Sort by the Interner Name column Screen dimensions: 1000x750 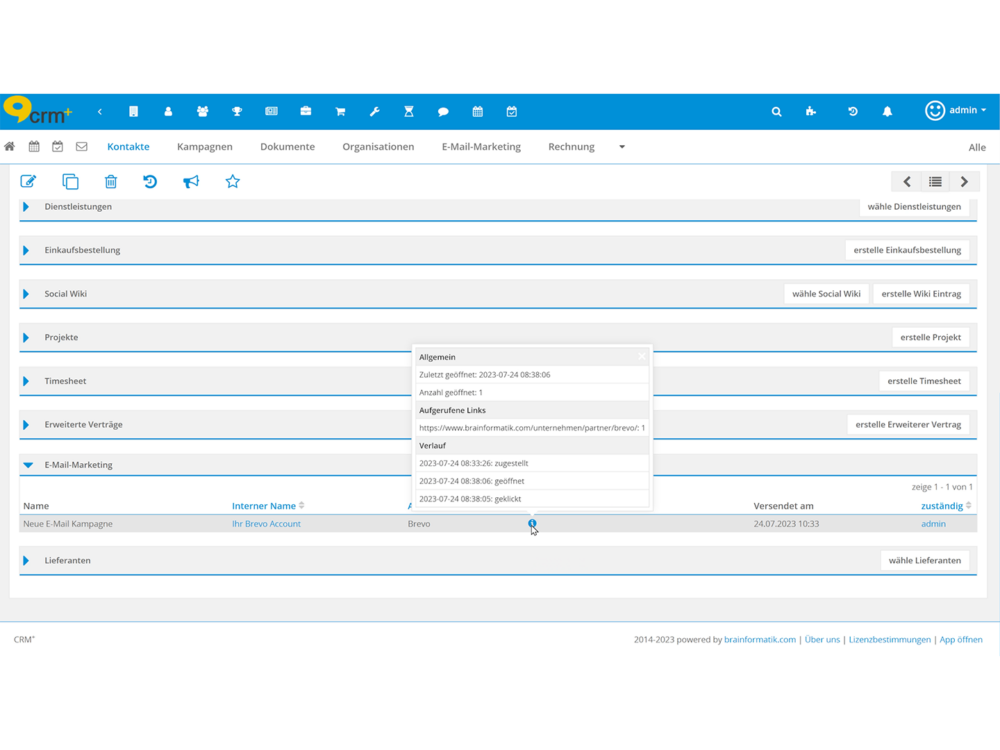pyautogui.click(x=264, y=506)
